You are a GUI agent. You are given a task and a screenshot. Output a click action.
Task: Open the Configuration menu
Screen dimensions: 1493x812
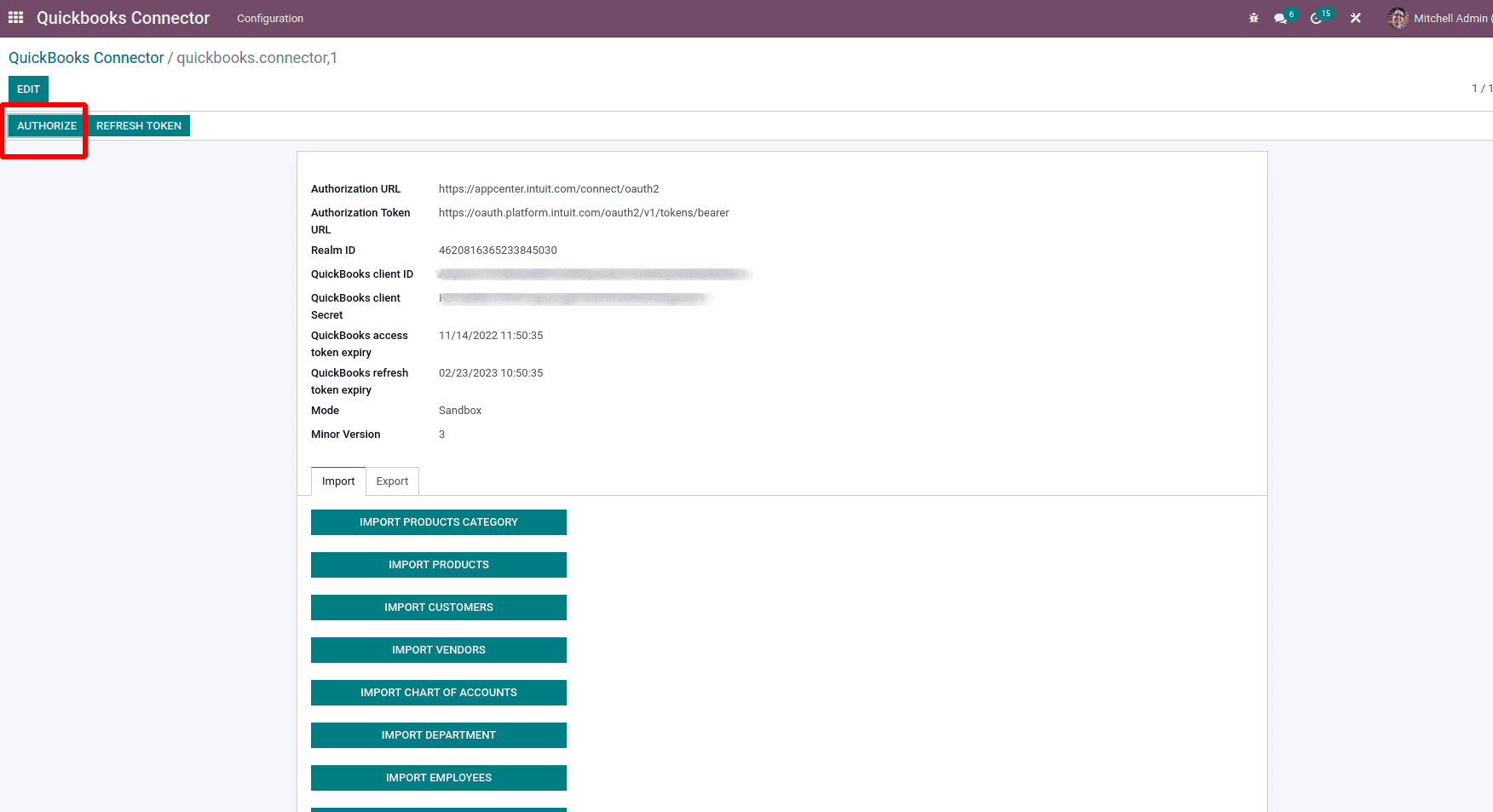(x=270, y=19)
